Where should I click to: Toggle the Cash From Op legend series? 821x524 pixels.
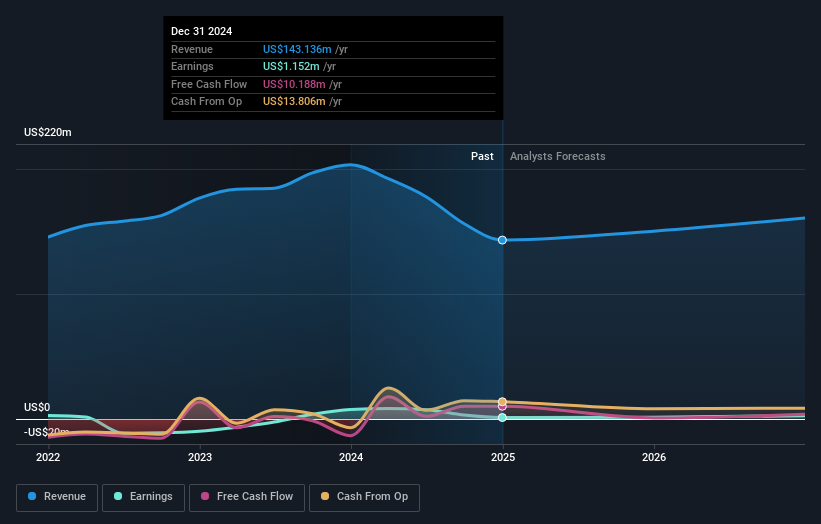(x=364, y=497)
